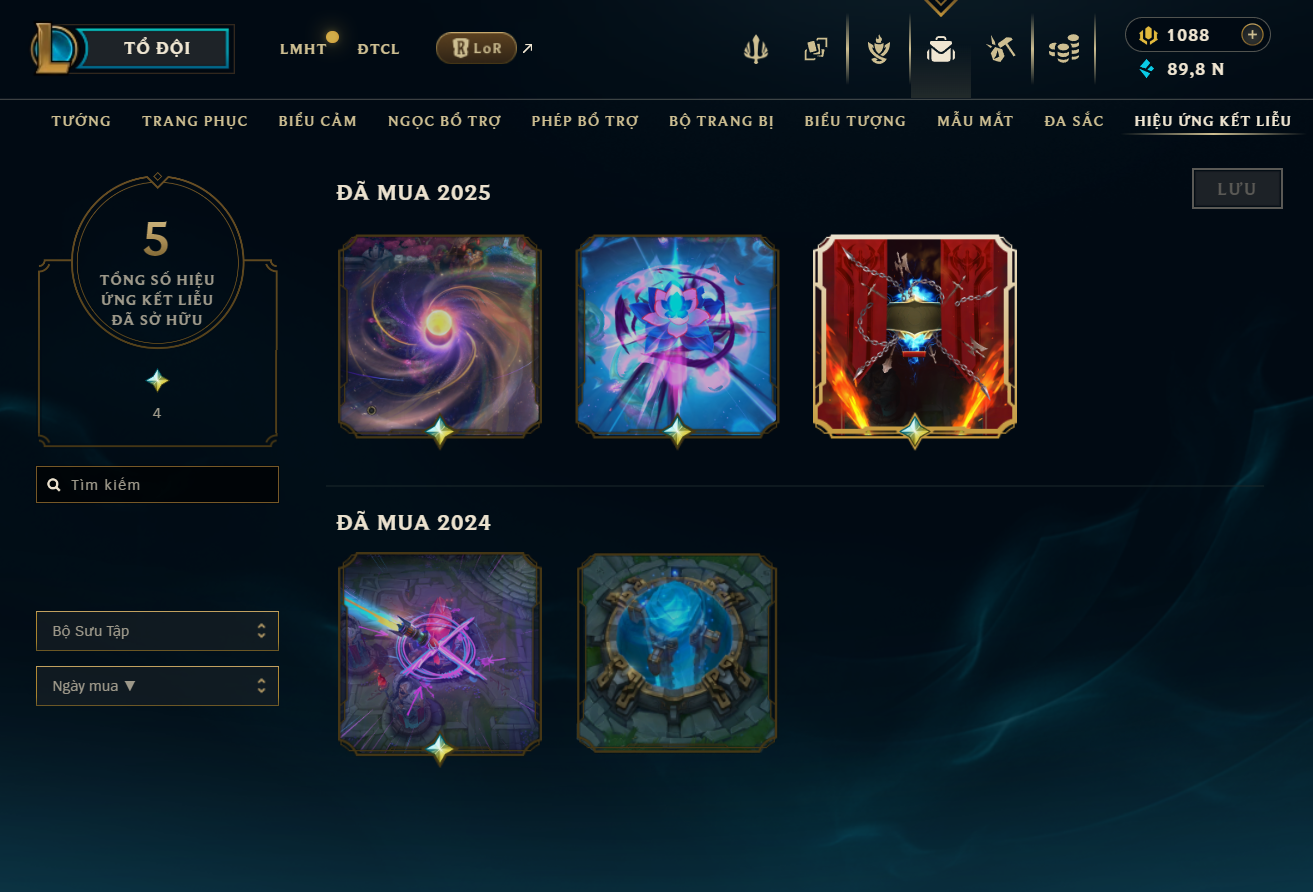Screen dimensions: 1313x892
Task: Expand the Bộ Sưu Tập dropdown
Action: coord(157,631)
